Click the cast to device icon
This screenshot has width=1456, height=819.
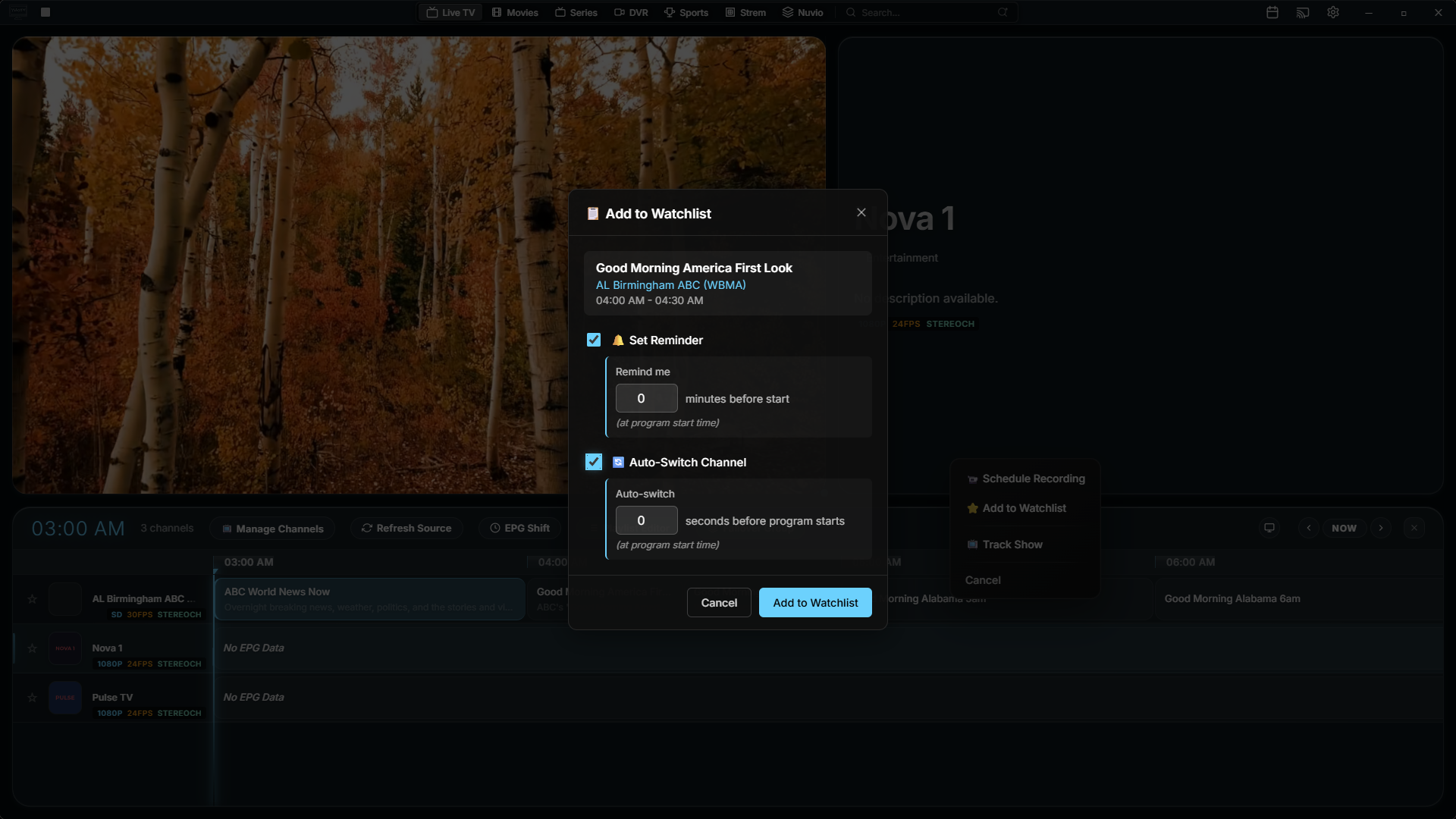[1303, 12]
